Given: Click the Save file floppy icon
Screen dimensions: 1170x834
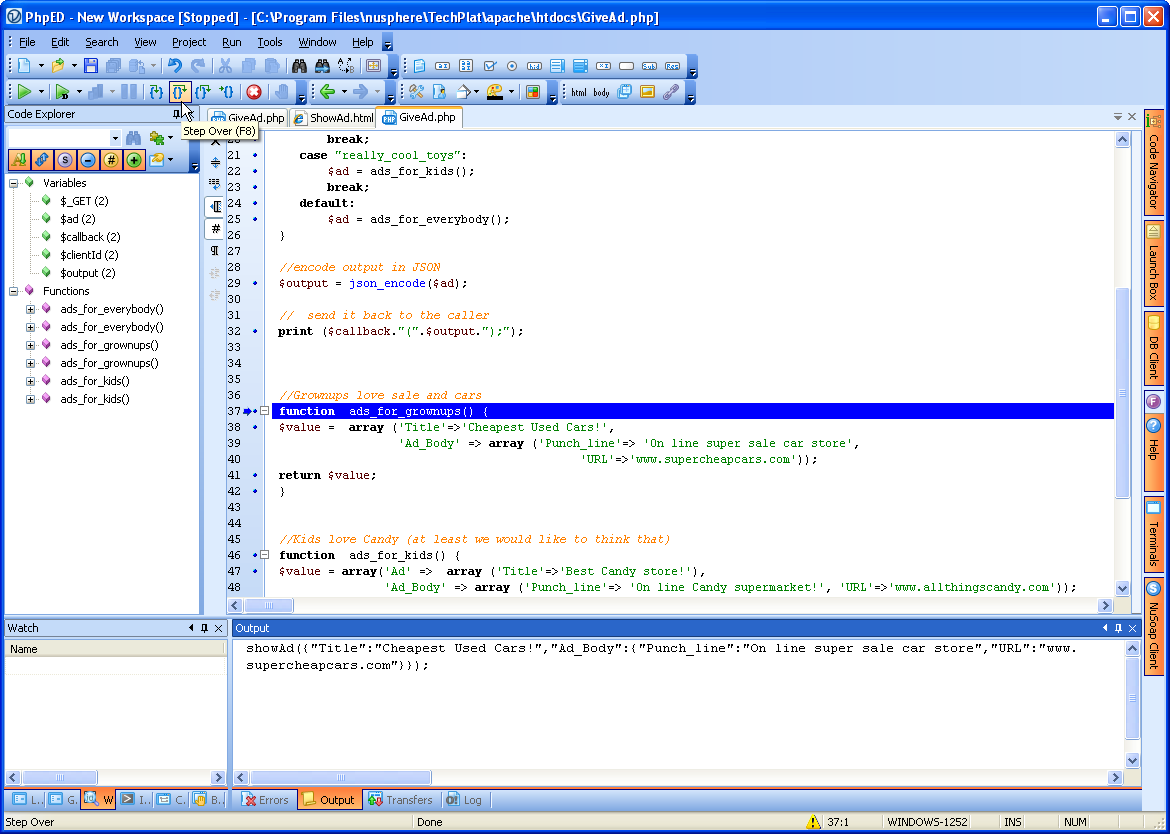Looking at the screenshot, I should point(91,66).
